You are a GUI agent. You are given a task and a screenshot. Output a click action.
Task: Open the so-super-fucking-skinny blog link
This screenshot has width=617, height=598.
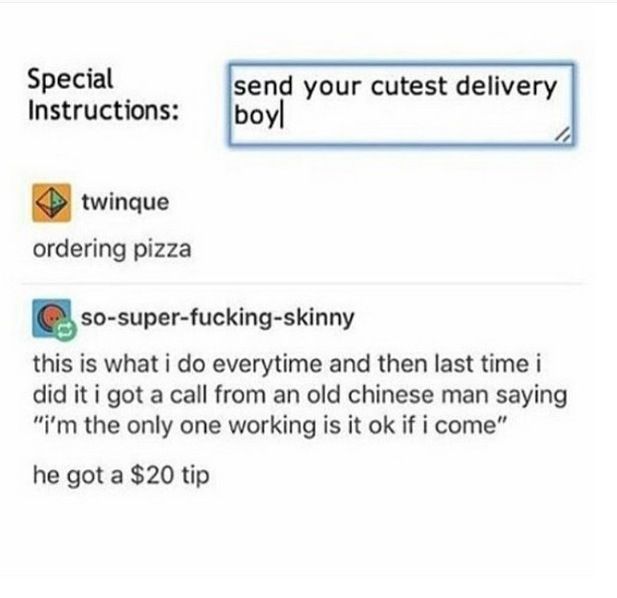[x=218, y=317]
